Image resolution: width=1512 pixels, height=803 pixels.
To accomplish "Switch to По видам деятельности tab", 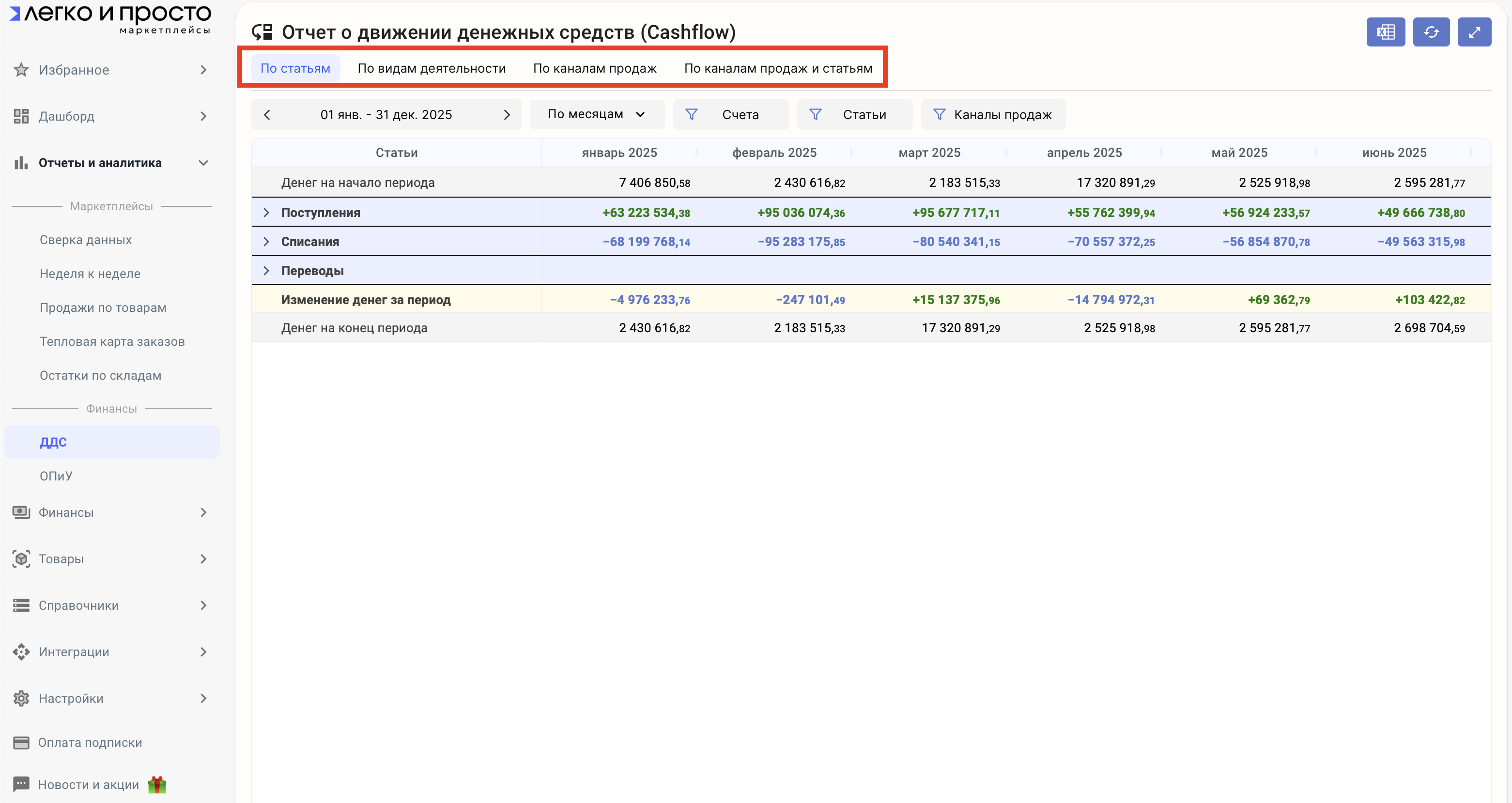I will [432, 68].
